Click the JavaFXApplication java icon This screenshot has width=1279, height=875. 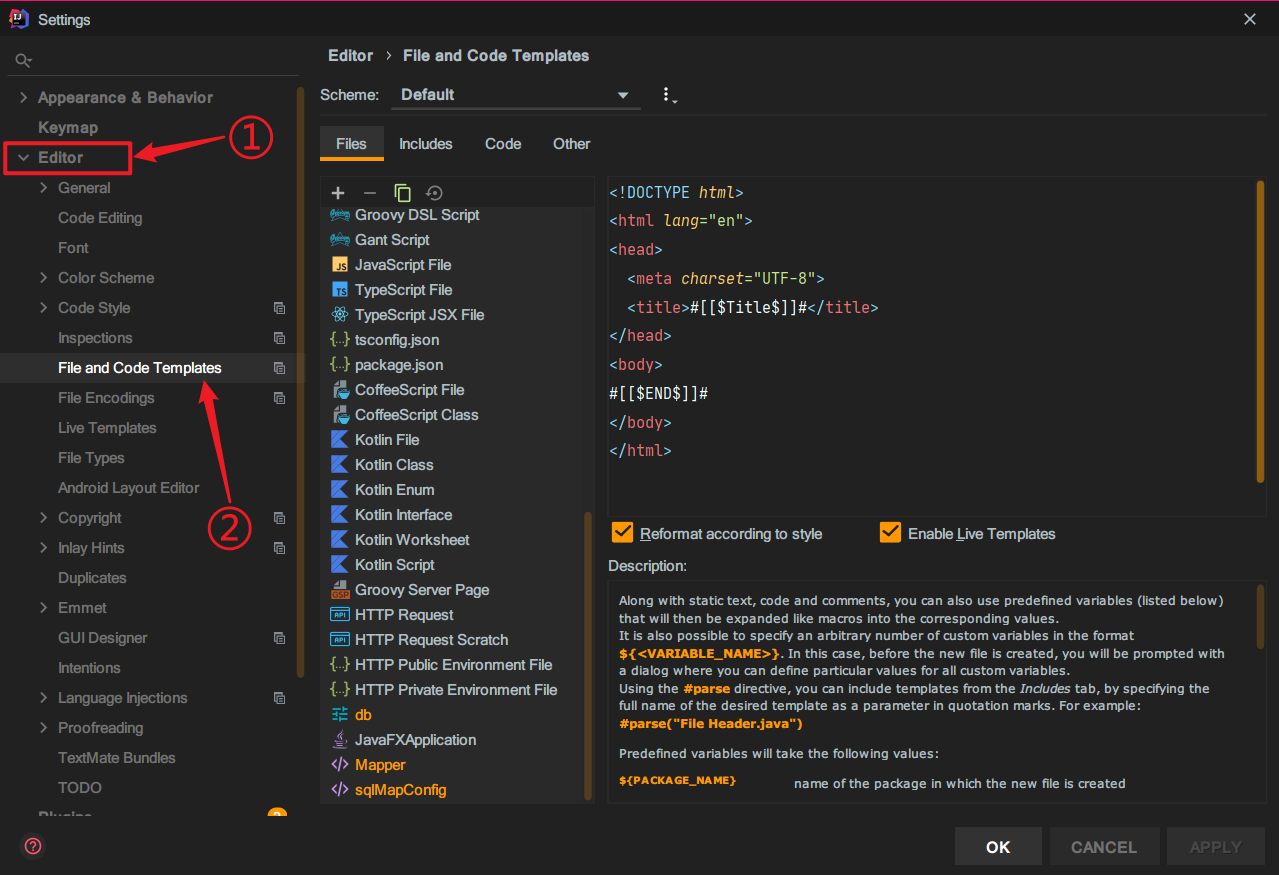pos(339,740)
